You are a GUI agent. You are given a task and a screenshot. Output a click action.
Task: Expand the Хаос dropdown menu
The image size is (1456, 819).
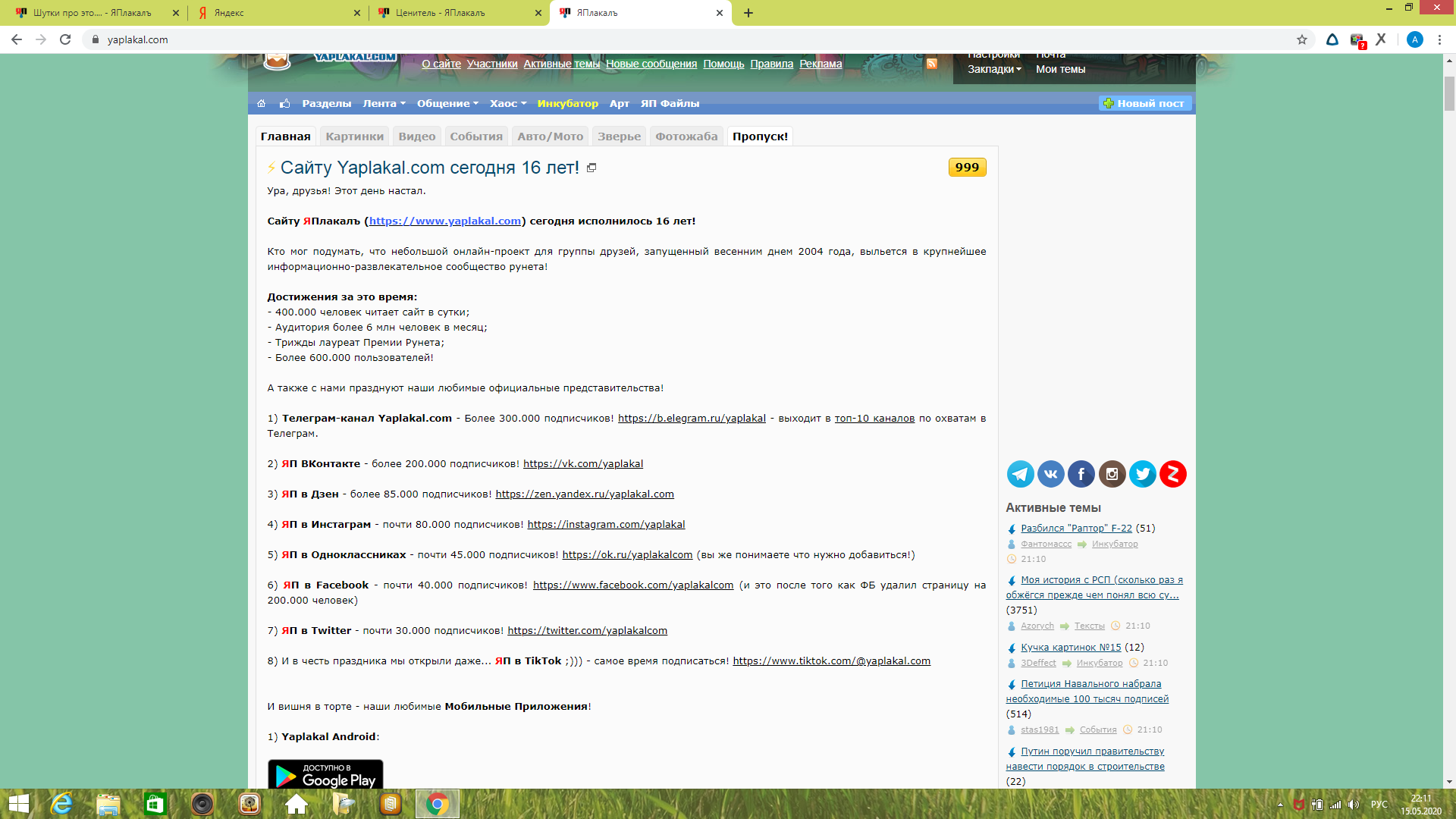(x=508, y=103)
